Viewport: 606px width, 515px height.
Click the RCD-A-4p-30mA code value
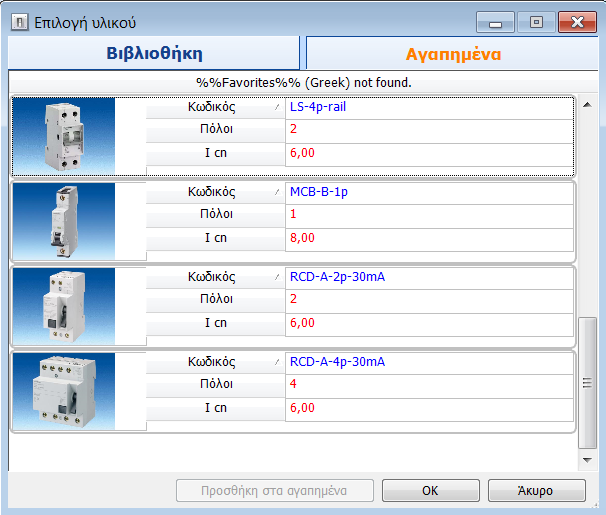click(x=336, y=362)
